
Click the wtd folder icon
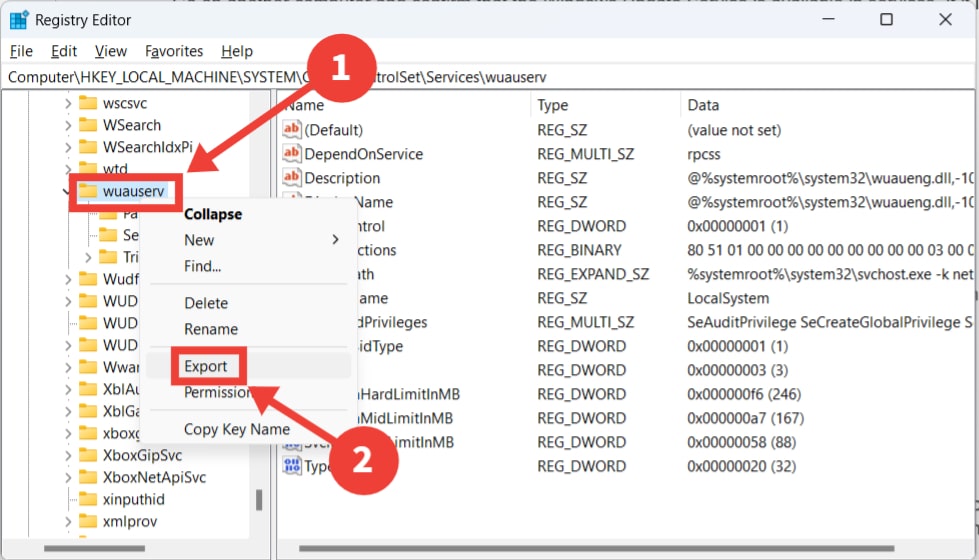pos(88,167)
